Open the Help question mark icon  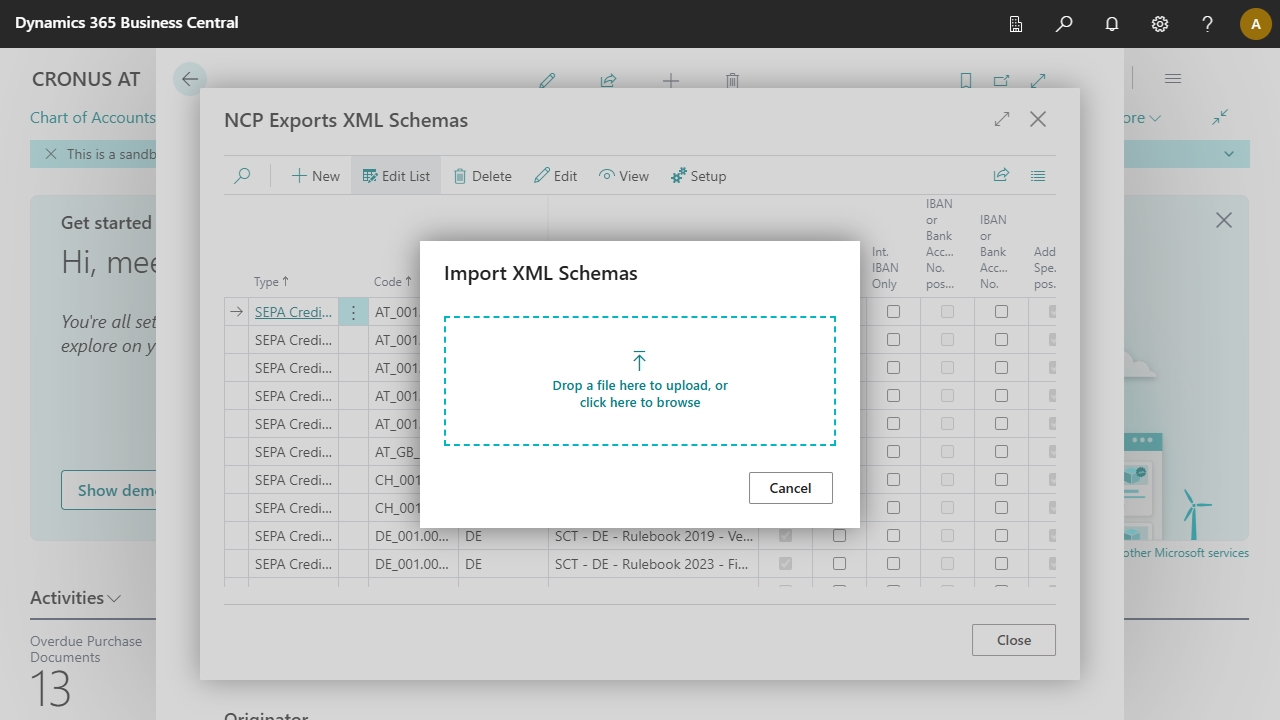tap(1208, 24)
